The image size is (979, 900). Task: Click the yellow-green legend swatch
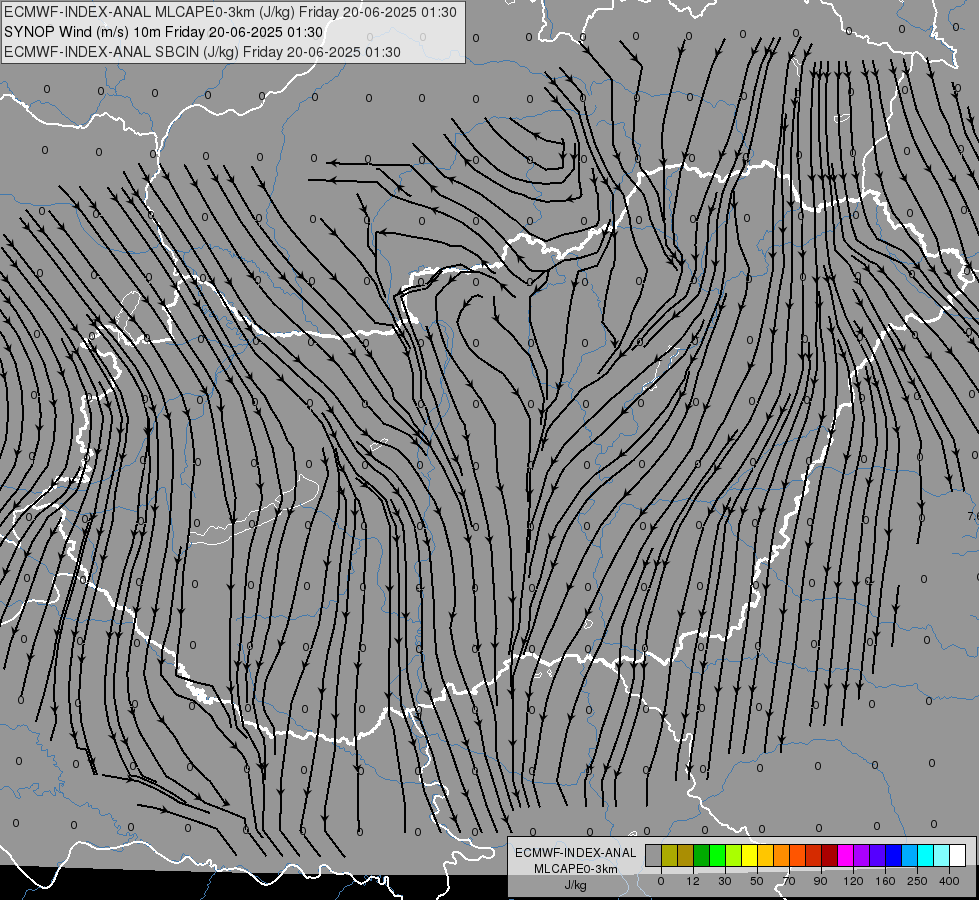pyautogui.click(x=734, y=855)
